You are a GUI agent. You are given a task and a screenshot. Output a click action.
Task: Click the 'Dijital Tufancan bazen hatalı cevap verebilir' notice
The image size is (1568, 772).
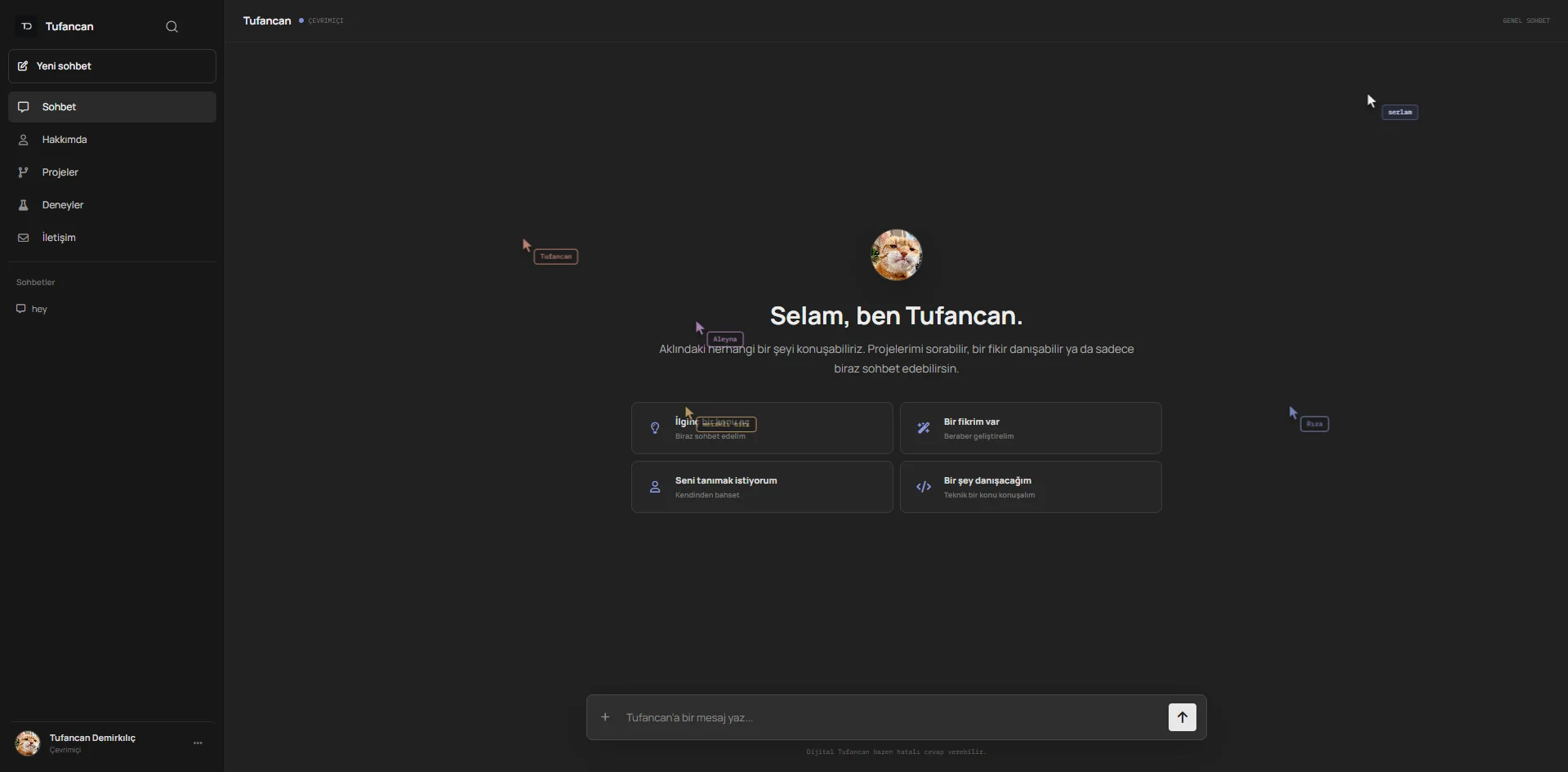click(x=896, y=752)
